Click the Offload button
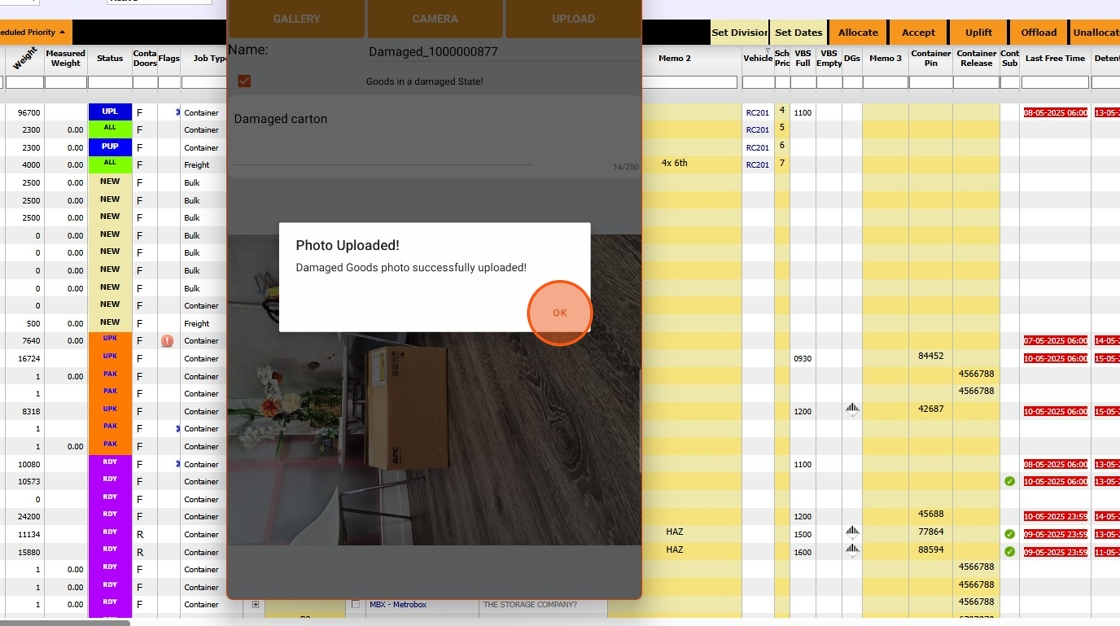This screenshot has height=626, width=1120. click(x=1038, y=32)
